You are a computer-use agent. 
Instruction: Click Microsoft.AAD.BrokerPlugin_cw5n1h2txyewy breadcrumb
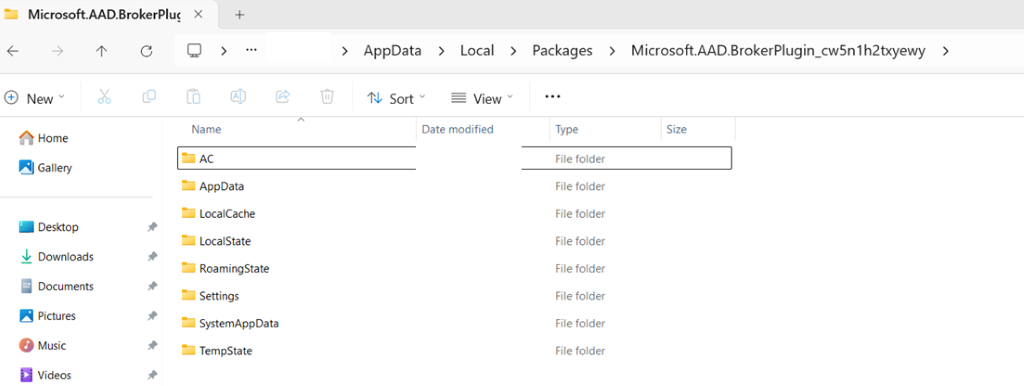tap(778, 51)
